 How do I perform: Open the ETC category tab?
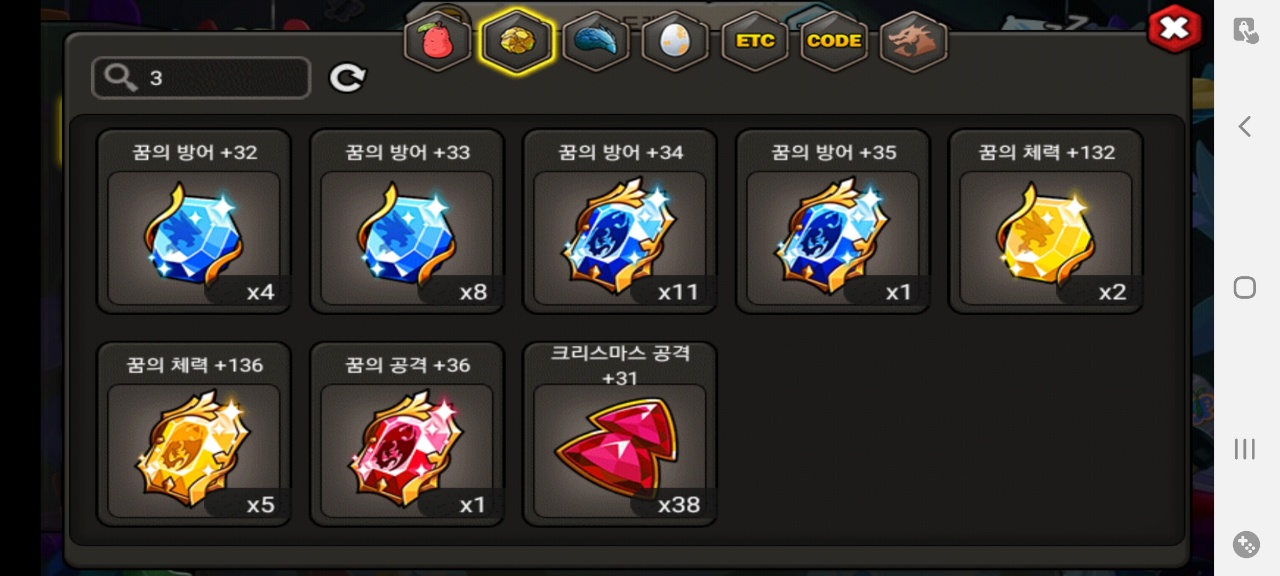(x=755, y=41)
